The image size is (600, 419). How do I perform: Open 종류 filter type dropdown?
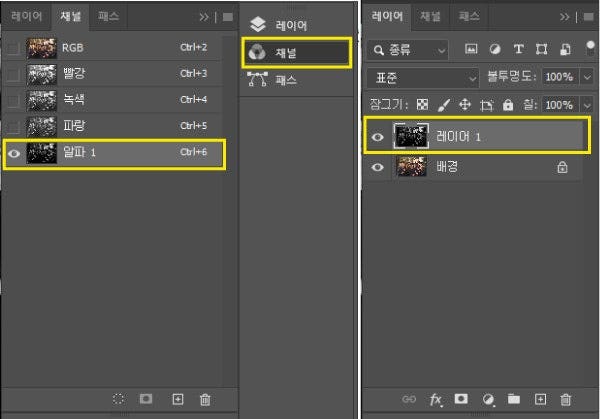(407, 50)
